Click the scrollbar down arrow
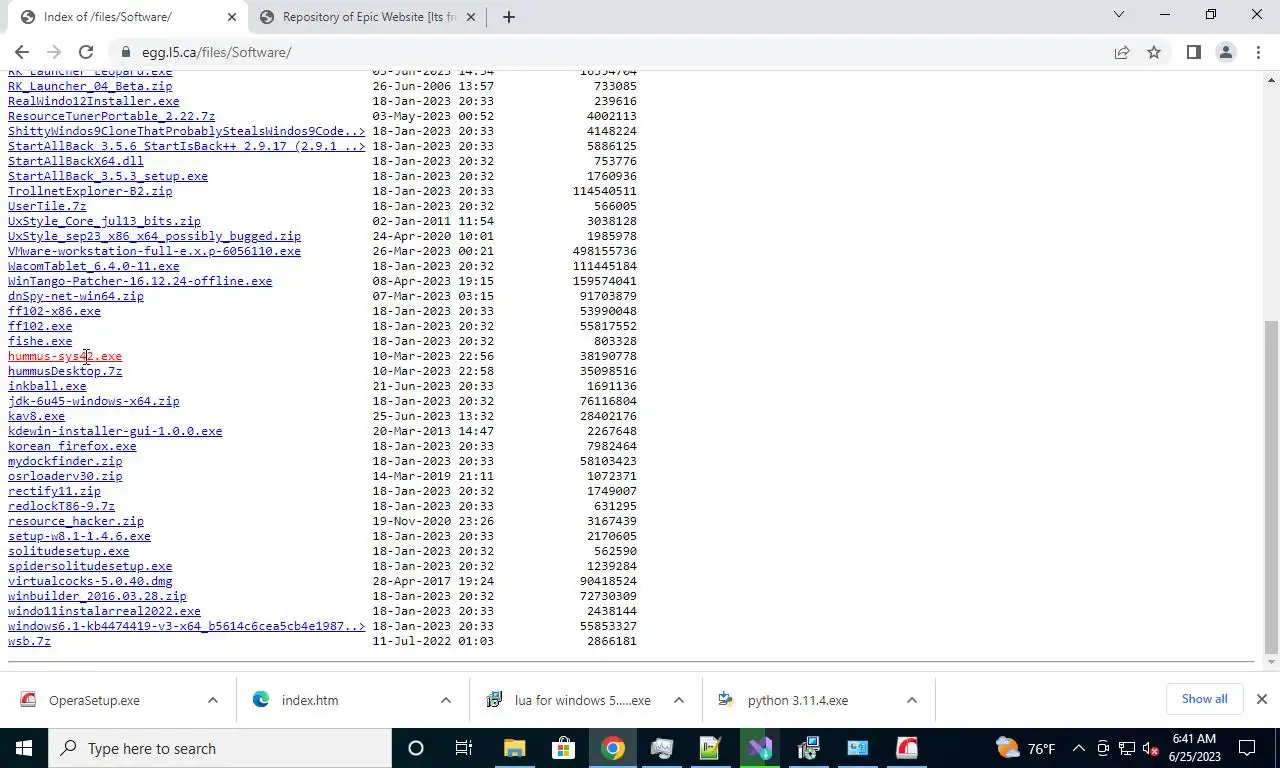 point(1271,662)
